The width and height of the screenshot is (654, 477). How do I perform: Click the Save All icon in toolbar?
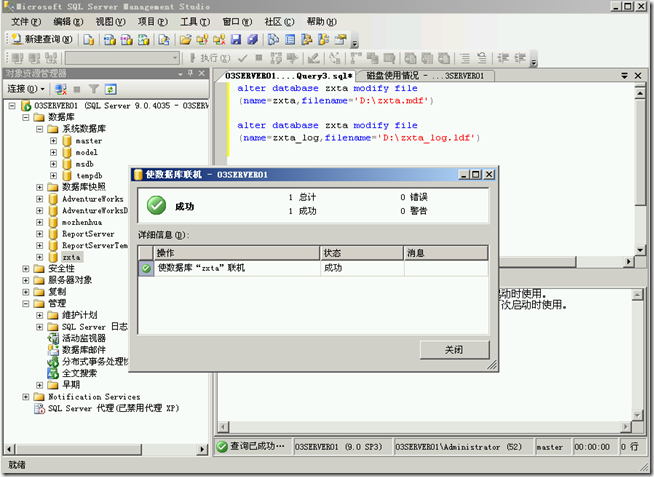[x=252, y=40]
